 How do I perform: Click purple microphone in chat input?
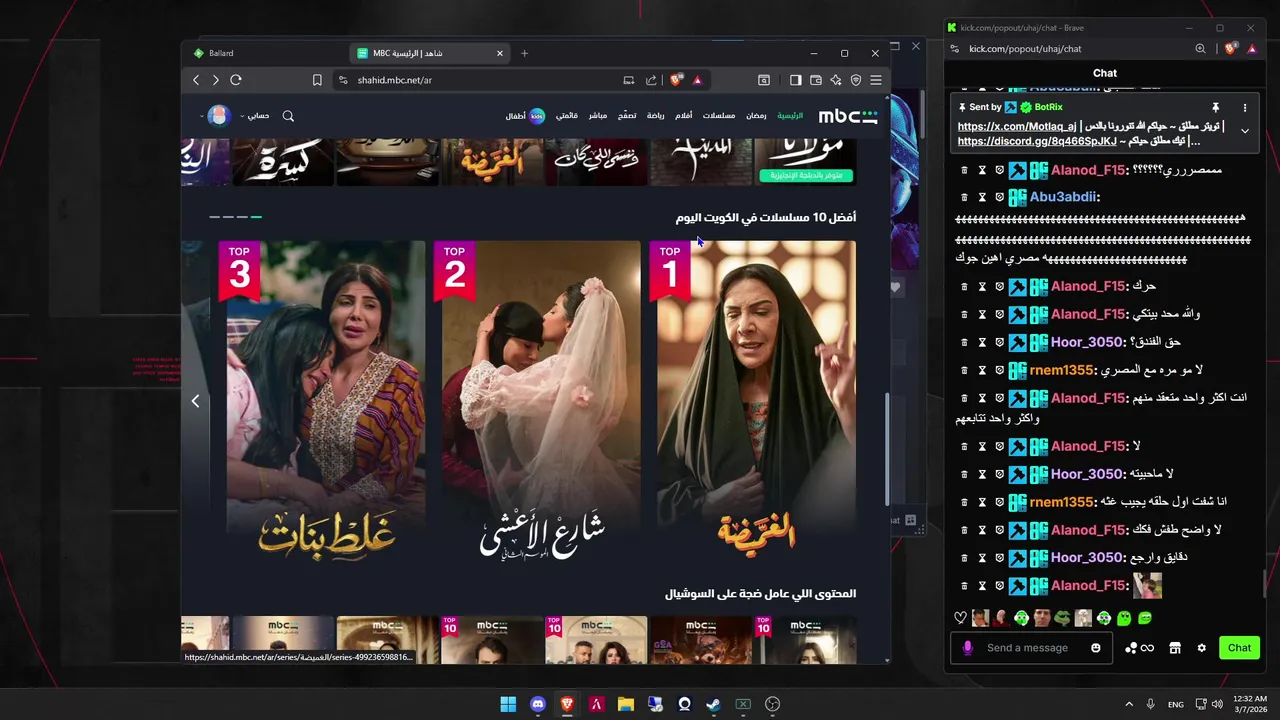click(967, 648)
